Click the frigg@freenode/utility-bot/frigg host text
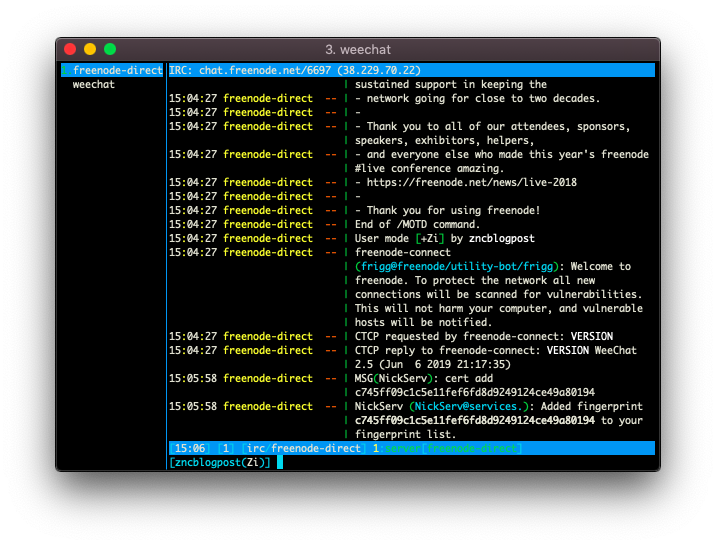Screen dimensions: 716x545 457,267
